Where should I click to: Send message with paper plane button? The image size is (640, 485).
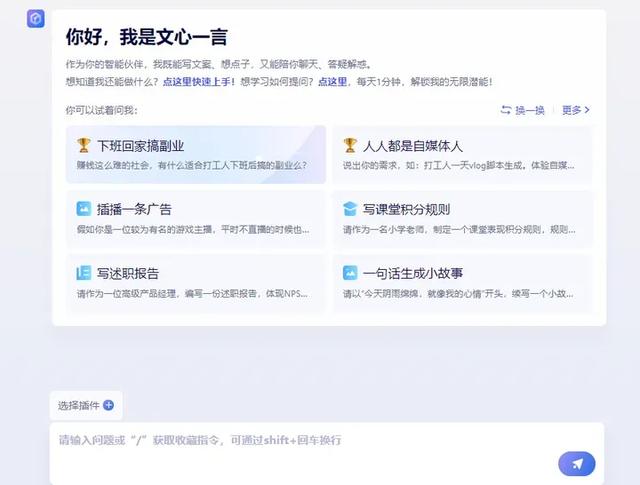pos(577,464)
